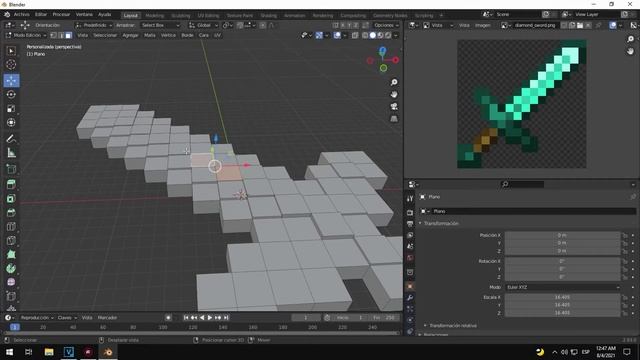Switch to the Modeling workspace tab
Image resolution: width=640 pixels, height=360 pixels.
click(x=155, y=16)
